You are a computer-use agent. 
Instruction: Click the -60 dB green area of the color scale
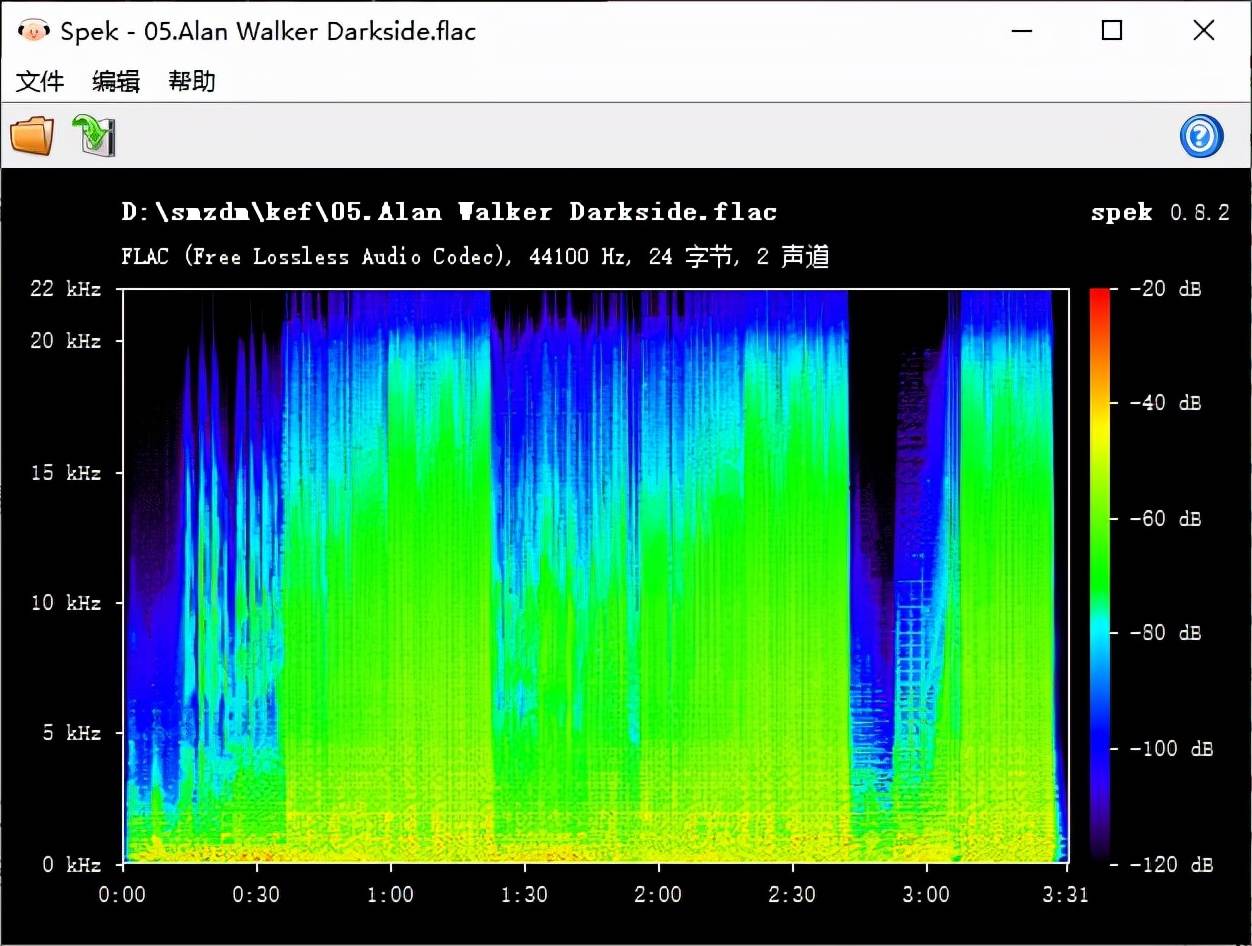[1100, 518]
